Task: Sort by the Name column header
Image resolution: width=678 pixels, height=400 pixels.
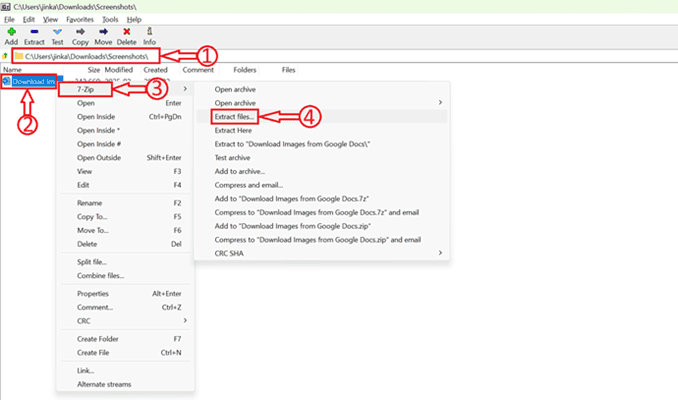Action: click(x=12, y=70)
